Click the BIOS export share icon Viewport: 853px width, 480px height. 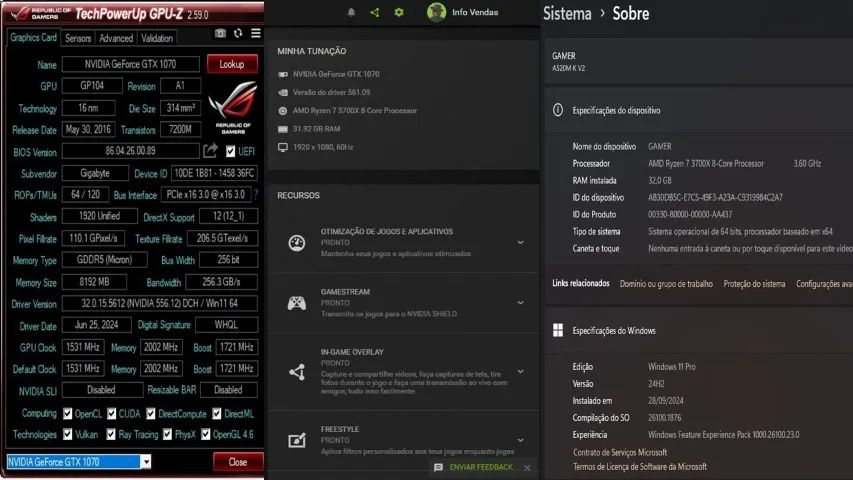[211, 150]
